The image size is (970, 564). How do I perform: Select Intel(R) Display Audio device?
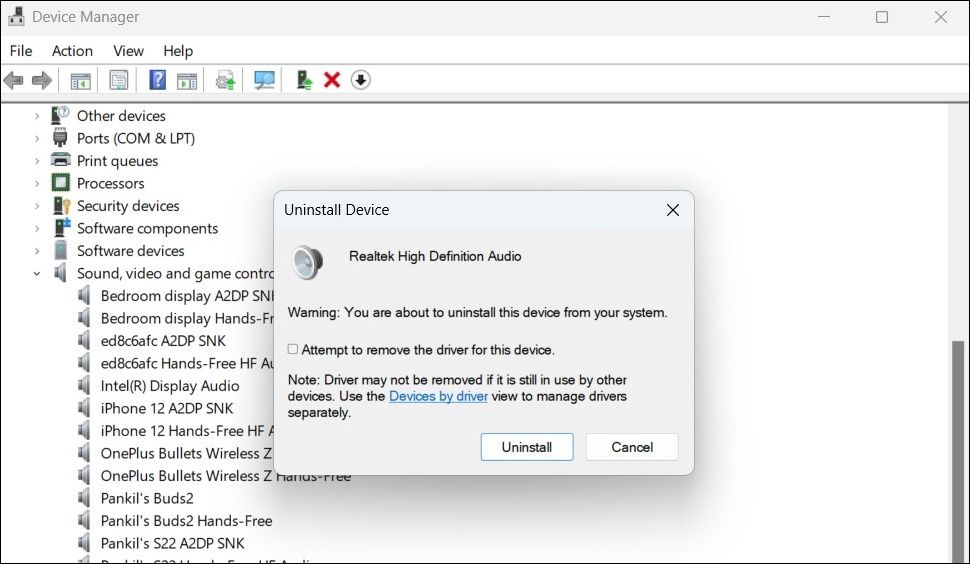[170, 386]
